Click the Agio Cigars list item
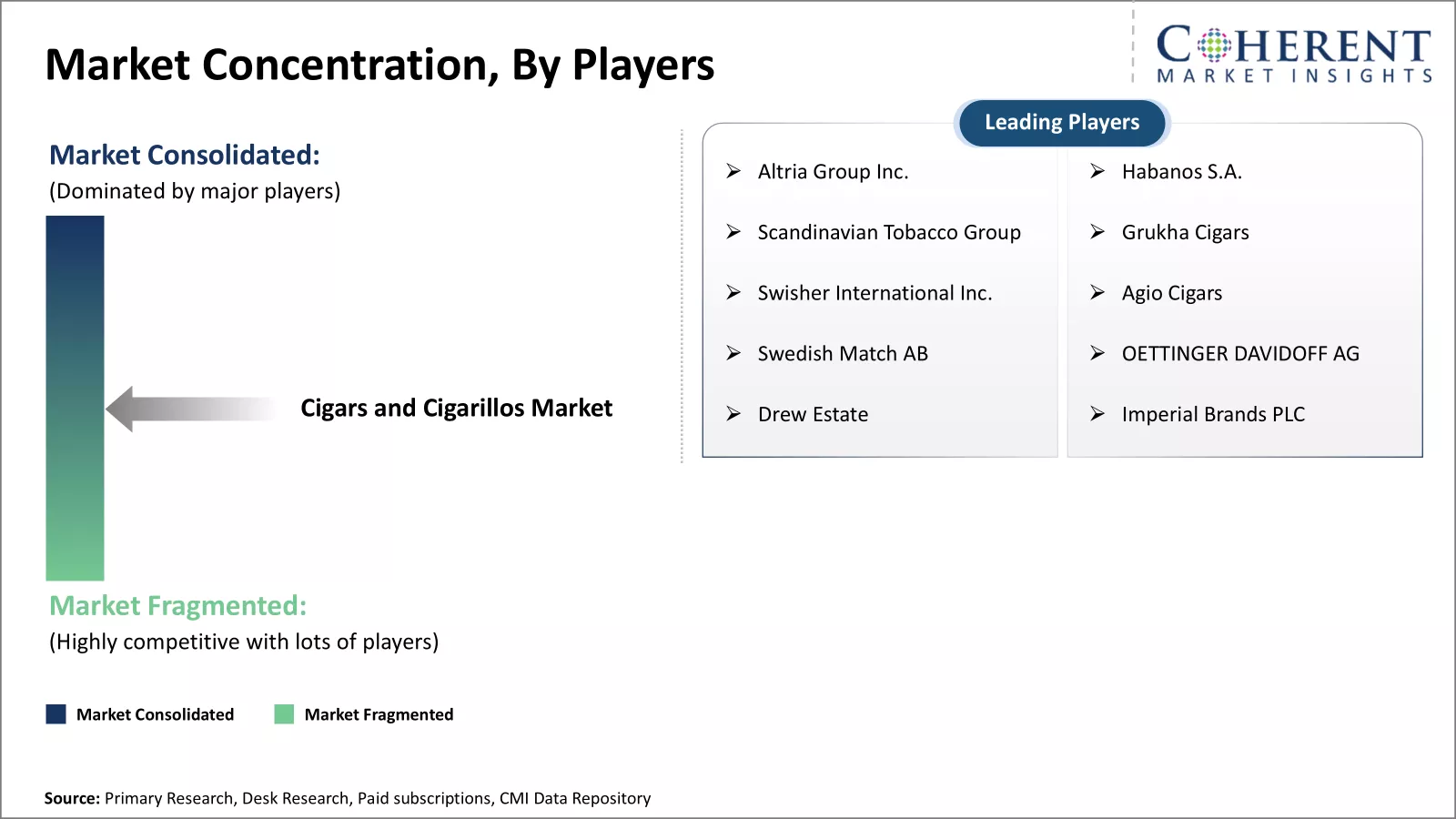This screenshot has height=819, width=1456. 1171,293
